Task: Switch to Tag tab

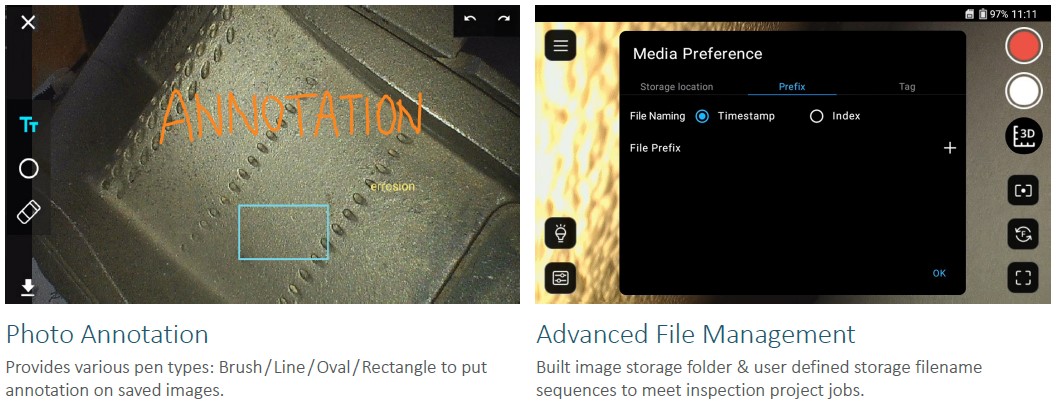Action: tap(907, 86)
